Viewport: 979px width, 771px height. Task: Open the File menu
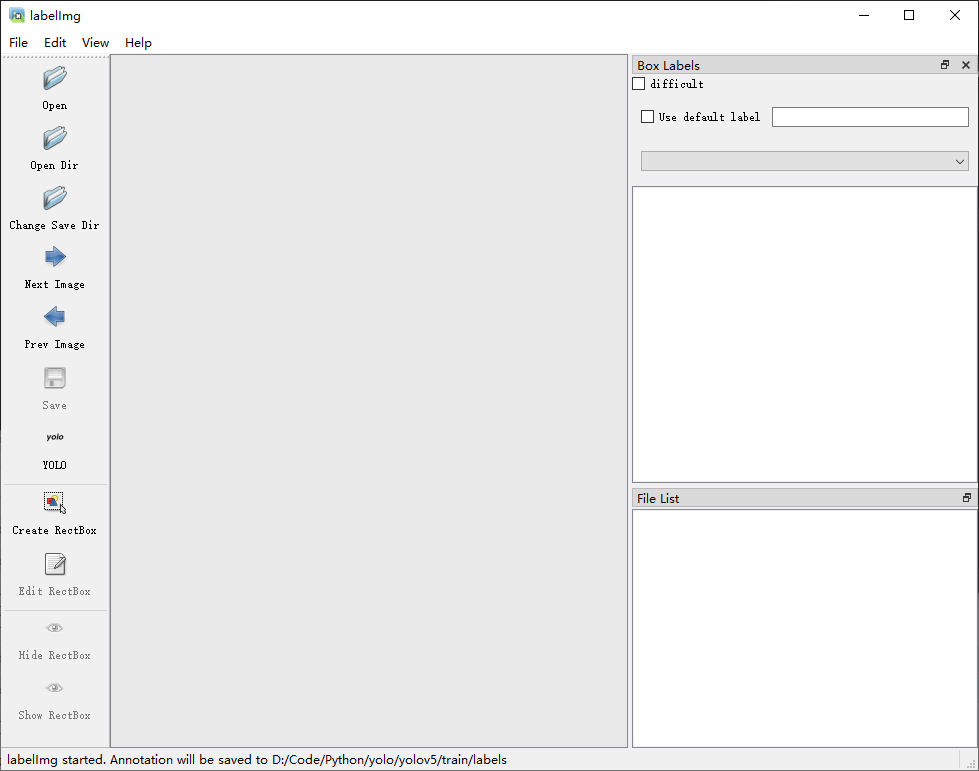[x=18, y=42]
